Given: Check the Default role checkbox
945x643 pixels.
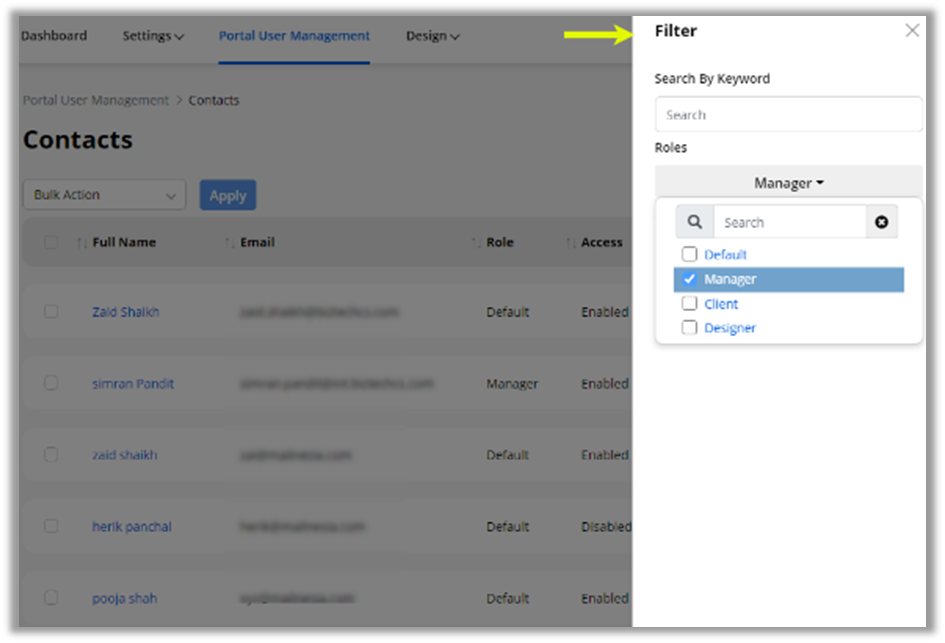Looking at the screenshot, I should pyautogui.click(x=689, y=255).
